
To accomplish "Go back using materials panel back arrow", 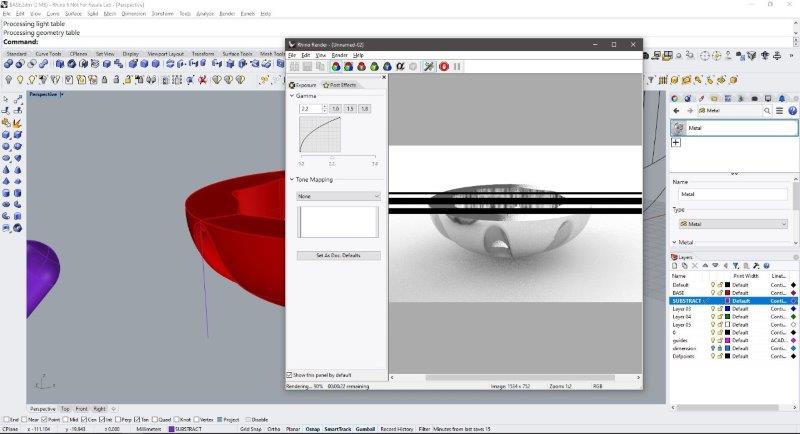I will 677,111.
